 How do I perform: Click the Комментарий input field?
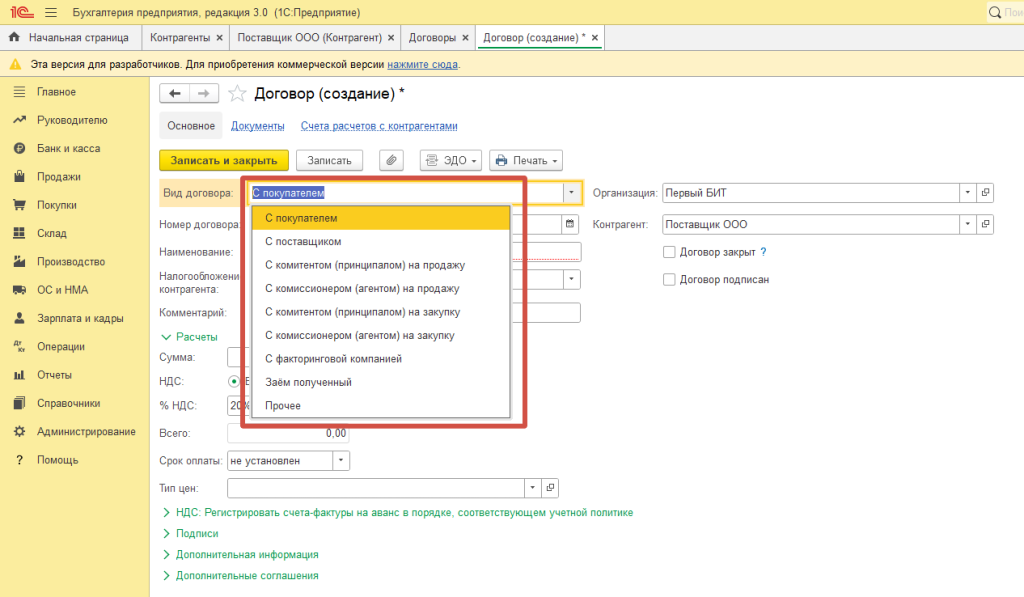tap(546, 313)
